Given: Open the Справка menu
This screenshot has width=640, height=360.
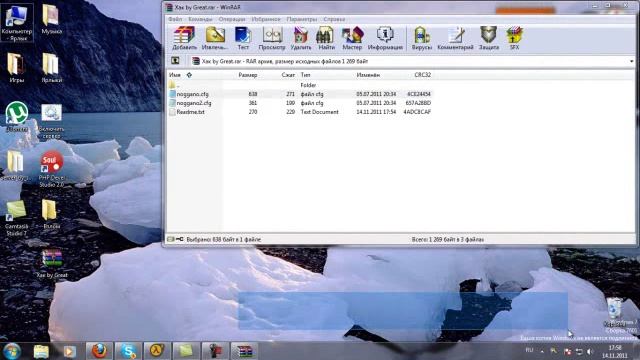Looking at the screenshot, I should pyautogui.click(x=334, y=19).
